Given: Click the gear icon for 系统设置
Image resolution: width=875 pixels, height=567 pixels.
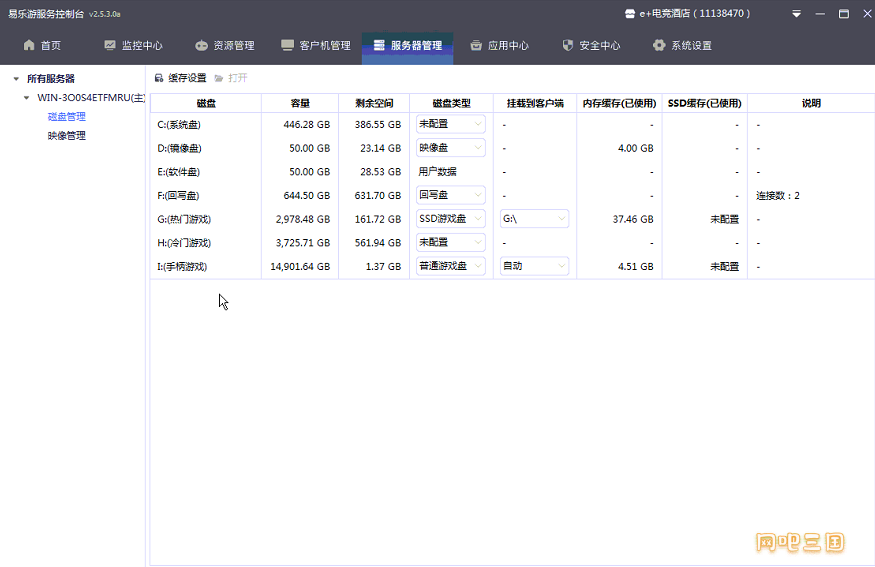Looking at the screenshot, I should [659, 45].
